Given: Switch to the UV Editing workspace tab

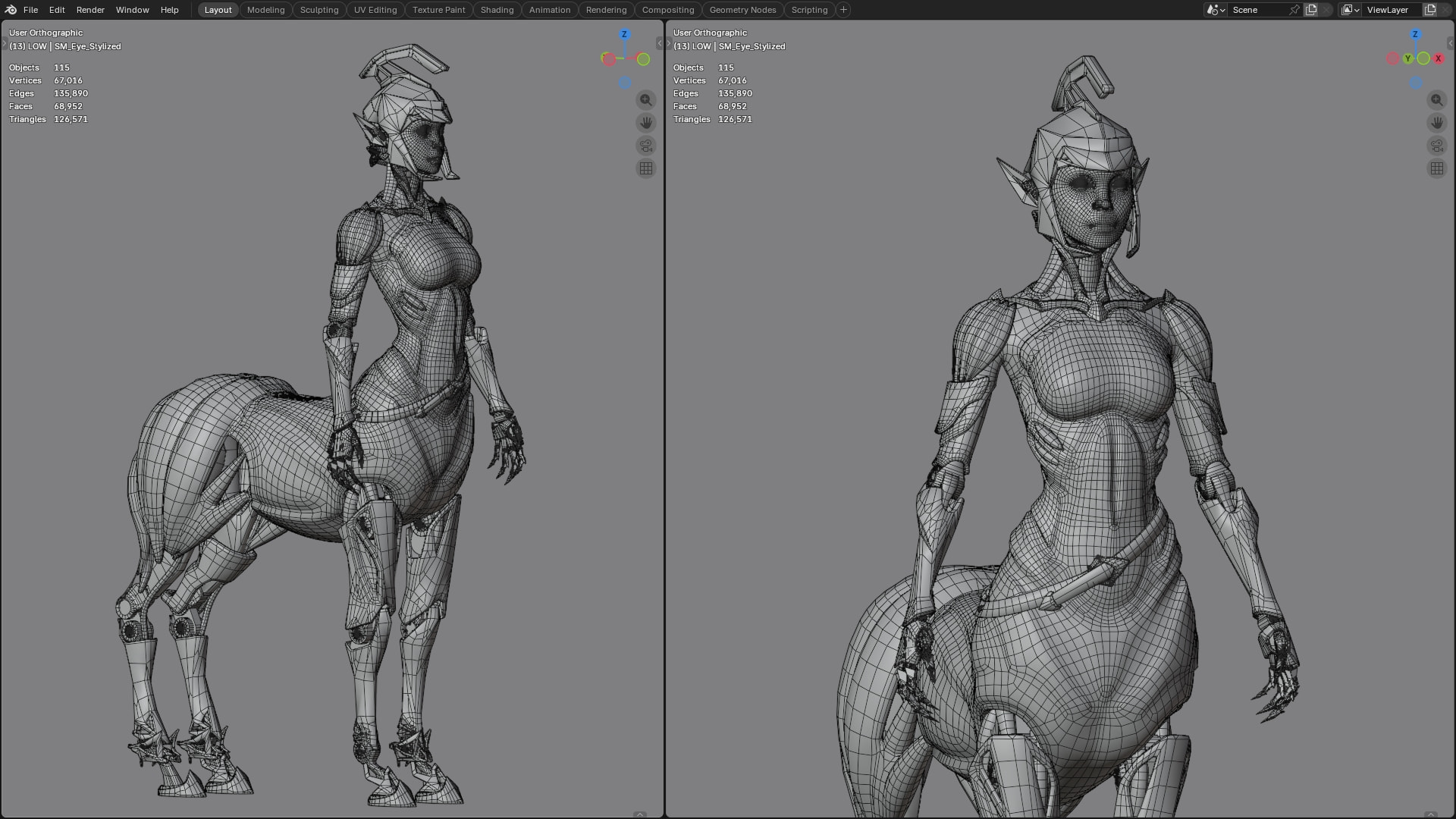Looking at the screenshot, I should click(x=375, y=10).
